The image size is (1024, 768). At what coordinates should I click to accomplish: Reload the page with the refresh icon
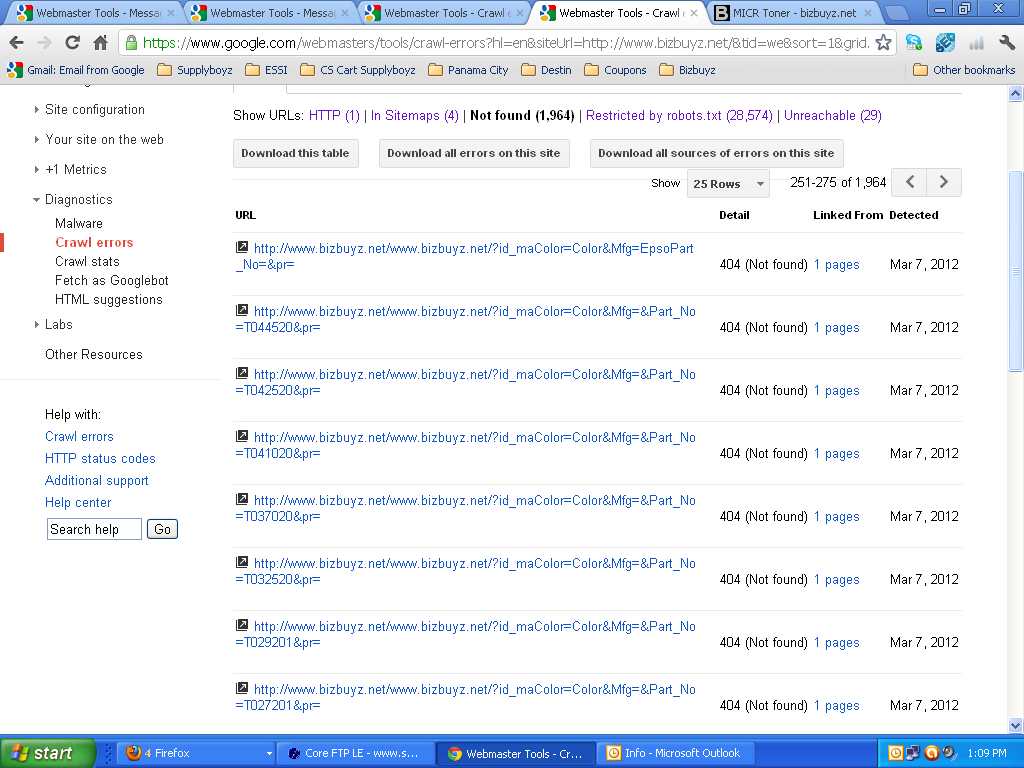(72, 43)
